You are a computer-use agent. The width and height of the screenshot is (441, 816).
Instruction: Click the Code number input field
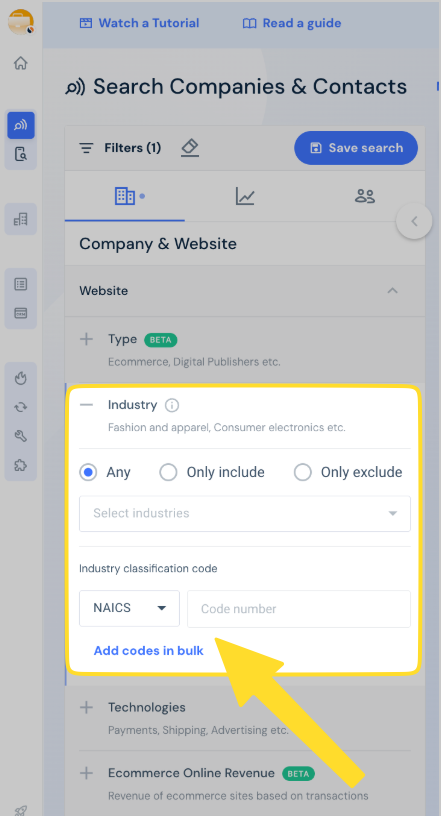299,608
